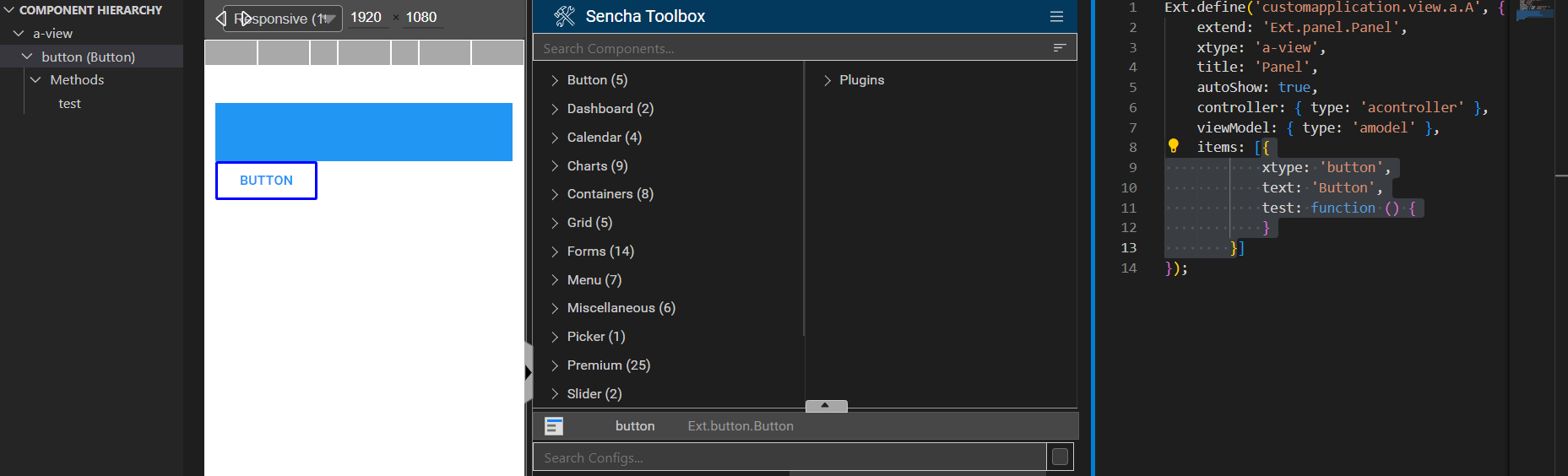The image size is (1568, 476).
Task: Click the Search Components field
Action: point(794,48)
